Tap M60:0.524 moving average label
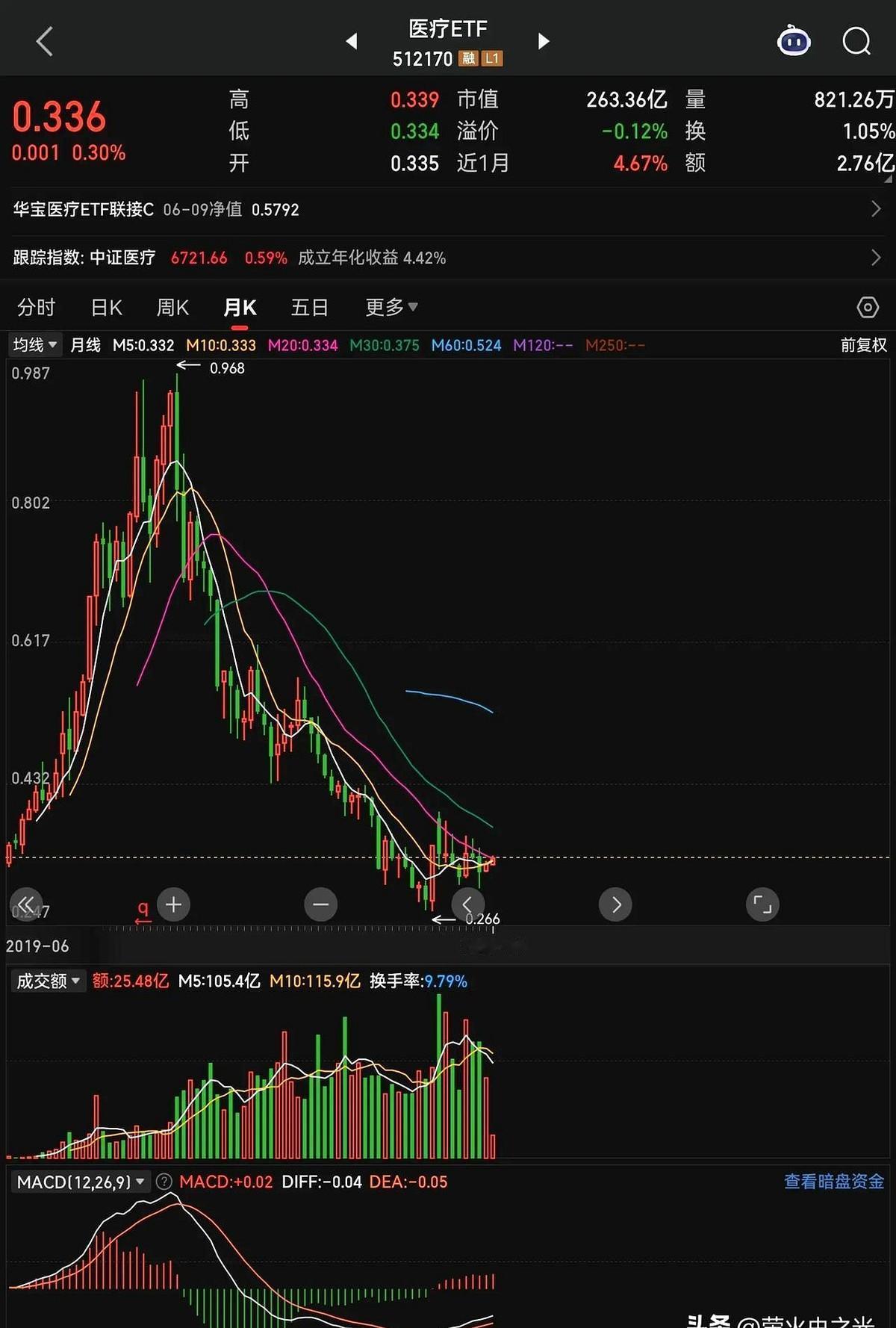Viewport: 896px width, 1328px height. [467, 345]
